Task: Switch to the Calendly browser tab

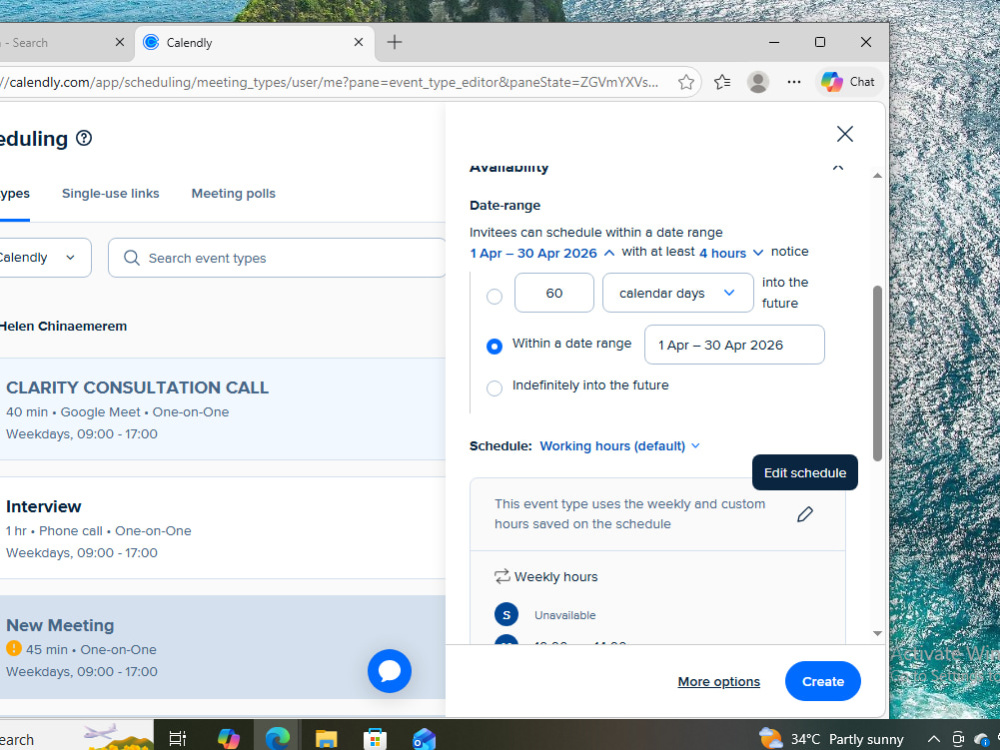Action: point(254,42)
